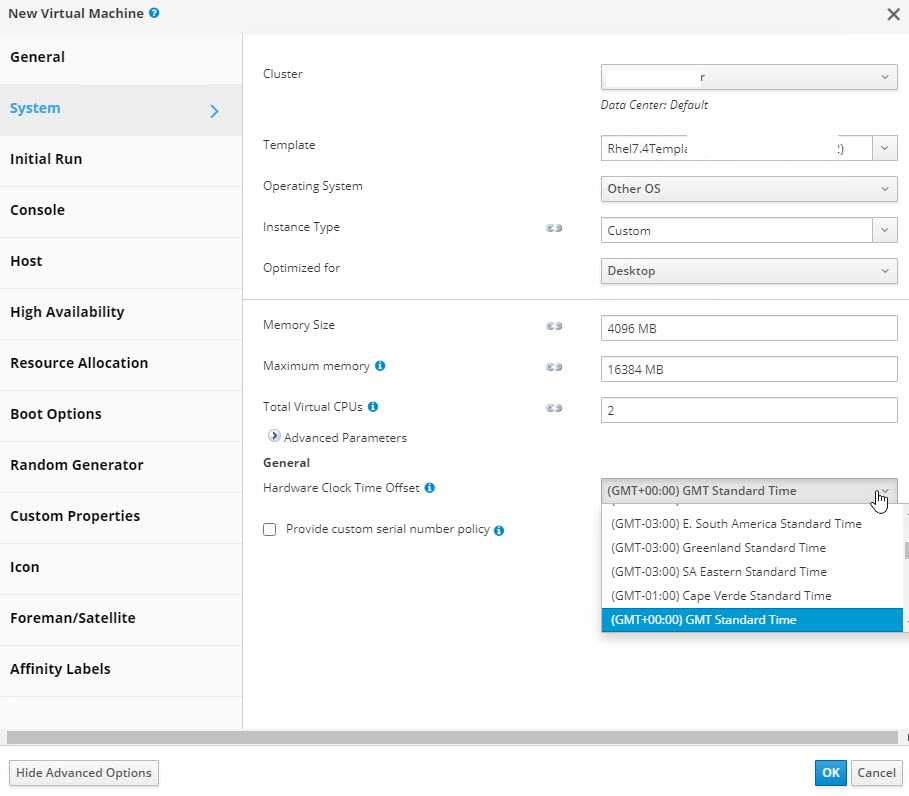The width and height of the screenshot is (909, 796).
Task: Click the link icon next to Maximum memory
Action: 554,367
